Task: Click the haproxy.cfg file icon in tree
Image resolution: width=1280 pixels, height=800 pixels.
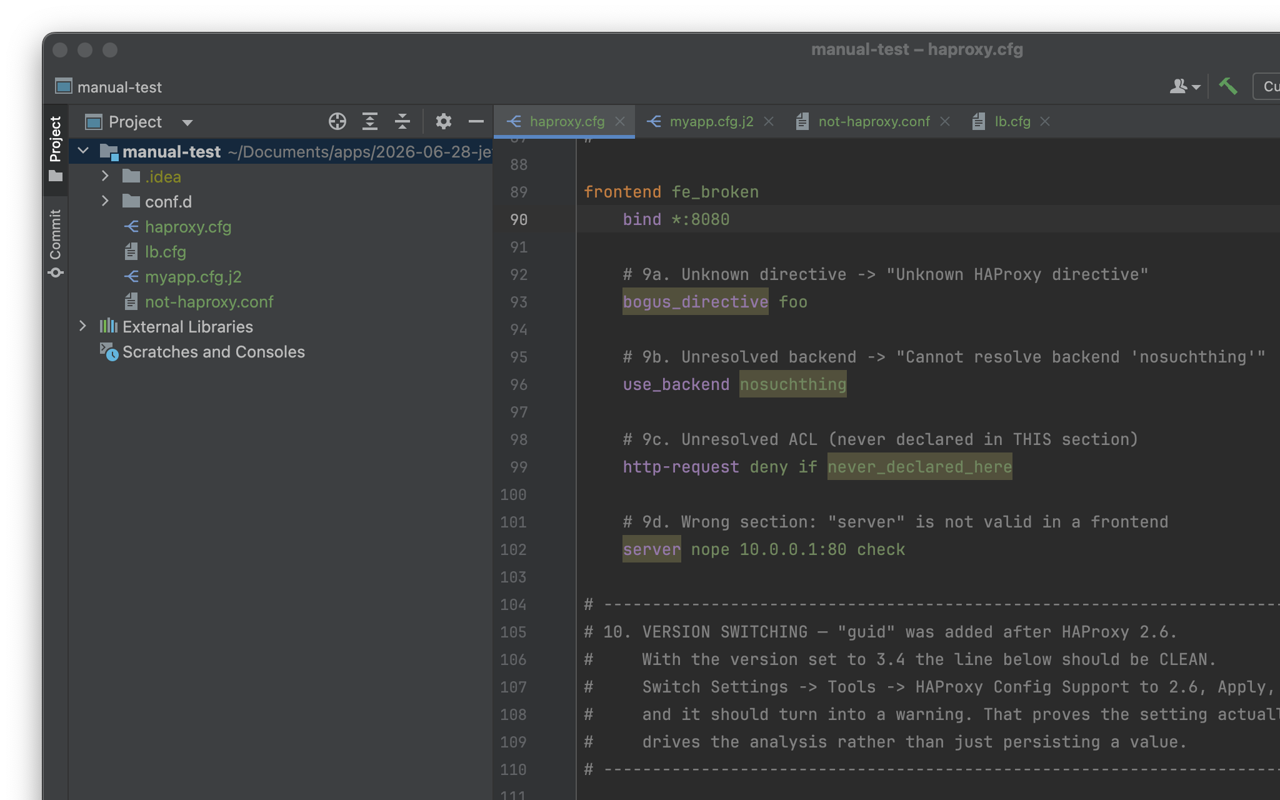Action: click(x=131, y=226)
